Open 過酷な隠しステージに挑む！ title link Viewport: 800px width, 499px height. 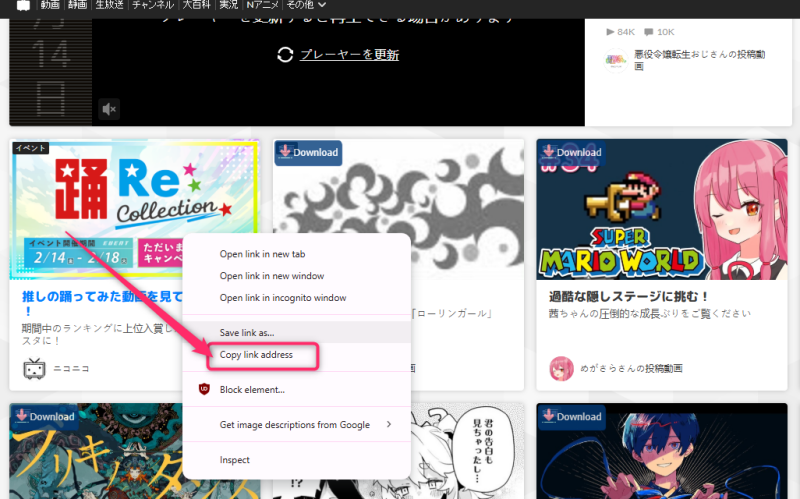point(629,296)
